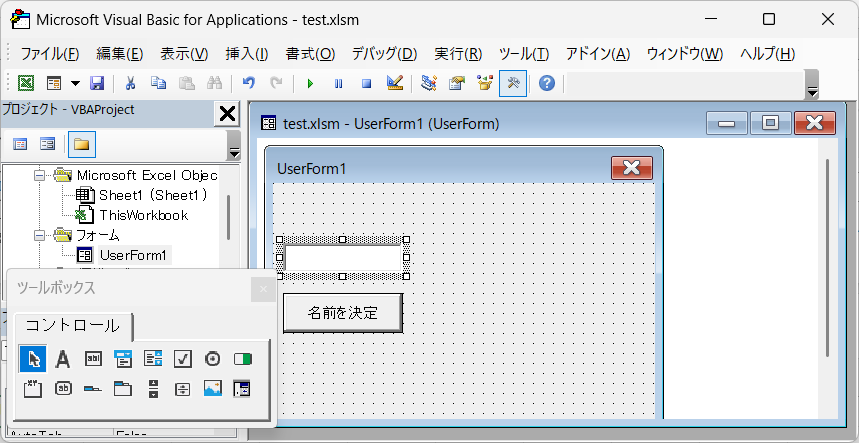This screenshot has width=859, height=443.
Task: Open the 実行(R) menu
Action: click(458, 54)
